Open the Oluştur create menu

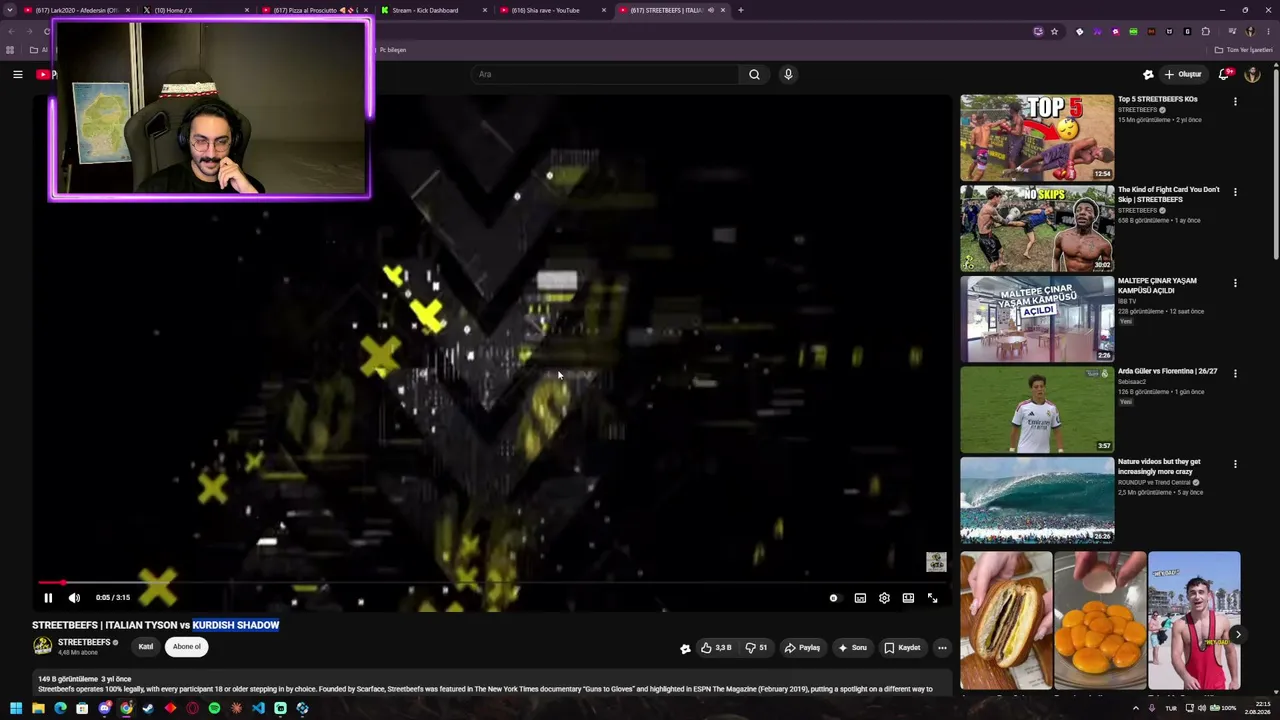(x=1183, y=74)
